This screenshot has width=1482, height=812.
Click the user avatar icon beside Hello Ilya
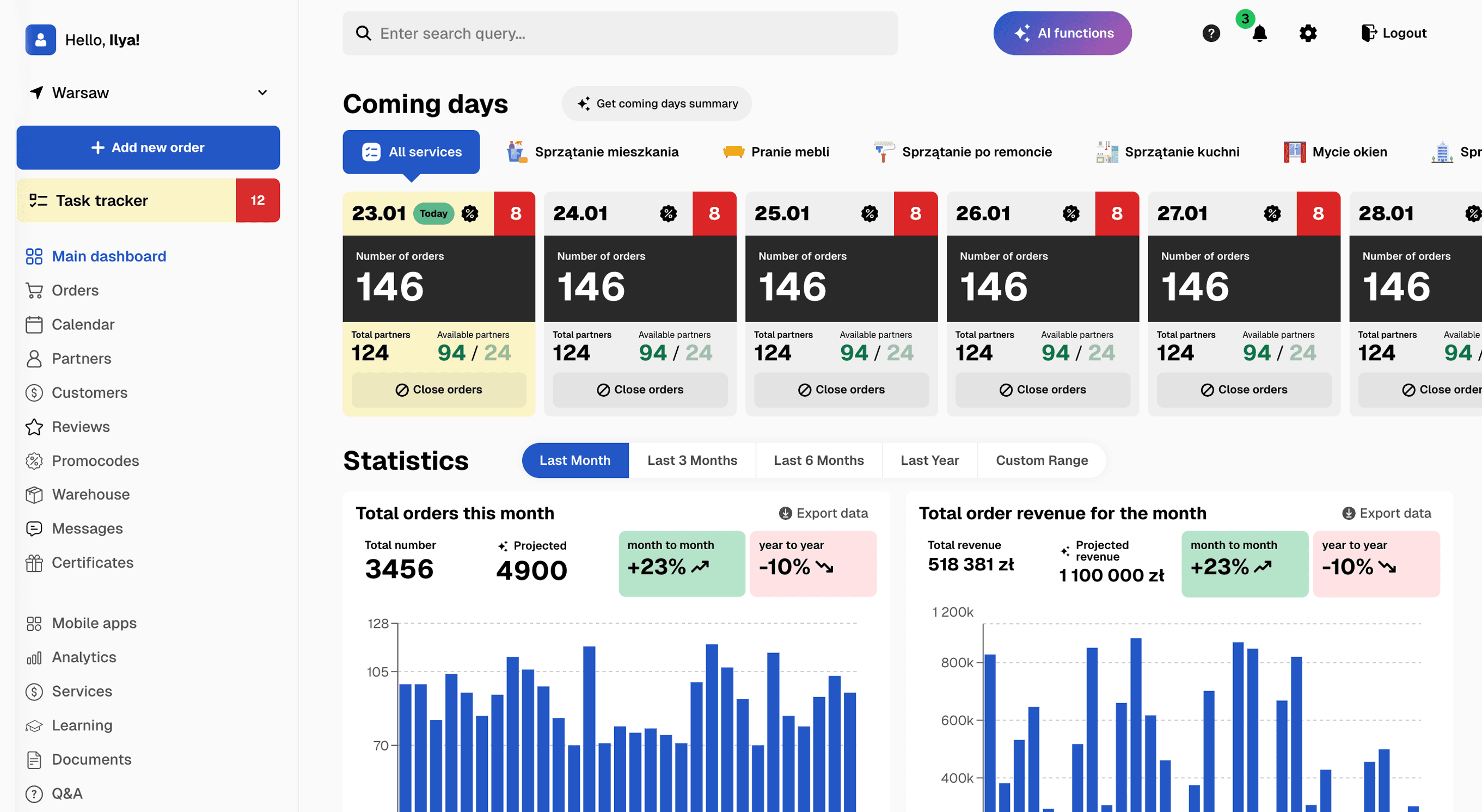(x=40, y=40)
